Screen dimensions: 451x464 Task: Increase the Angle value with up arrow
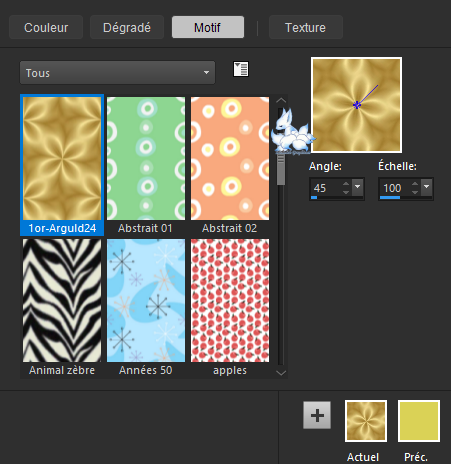[x=346, y=184]
